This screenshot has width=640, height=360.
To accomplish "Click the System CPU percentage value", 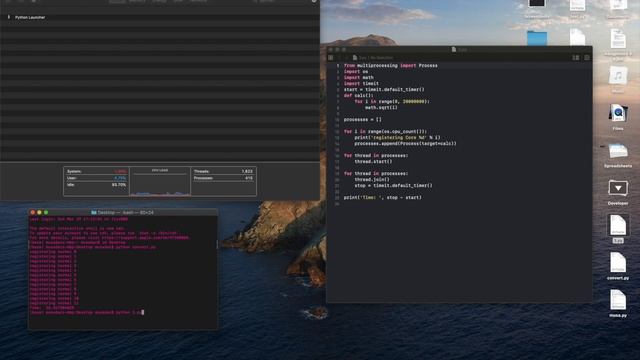I will click(120, 171).
